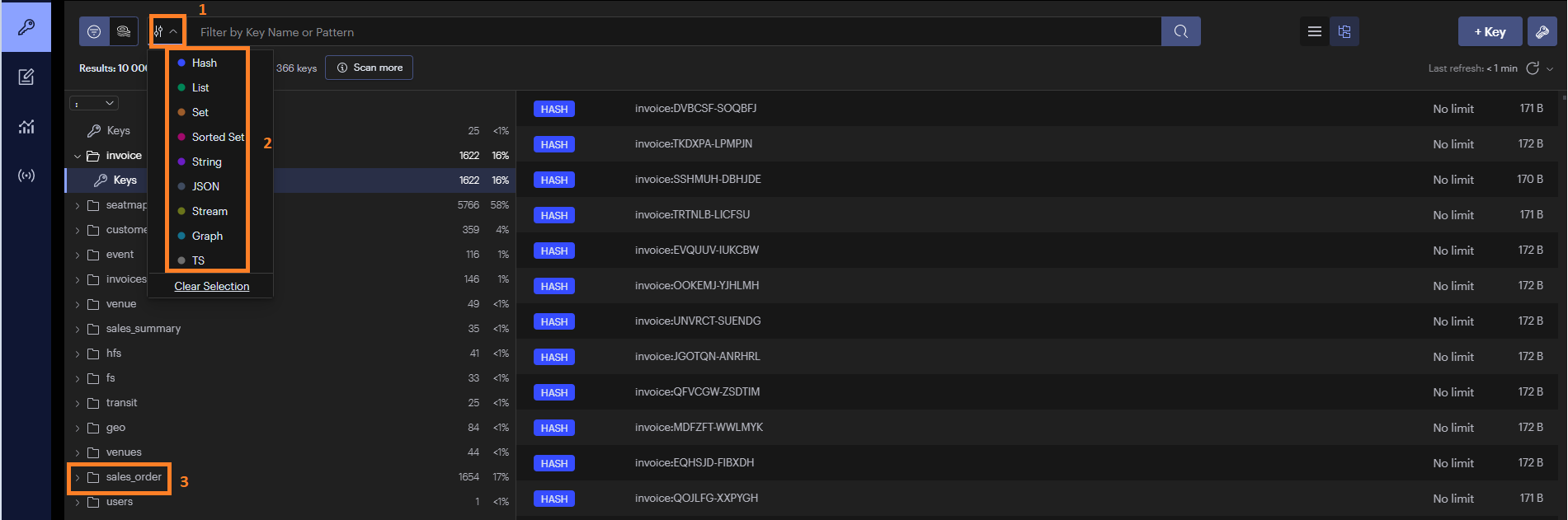Click the blue dot next to Hash
This screenshot has width=1568, height=520.
point(181,63)
